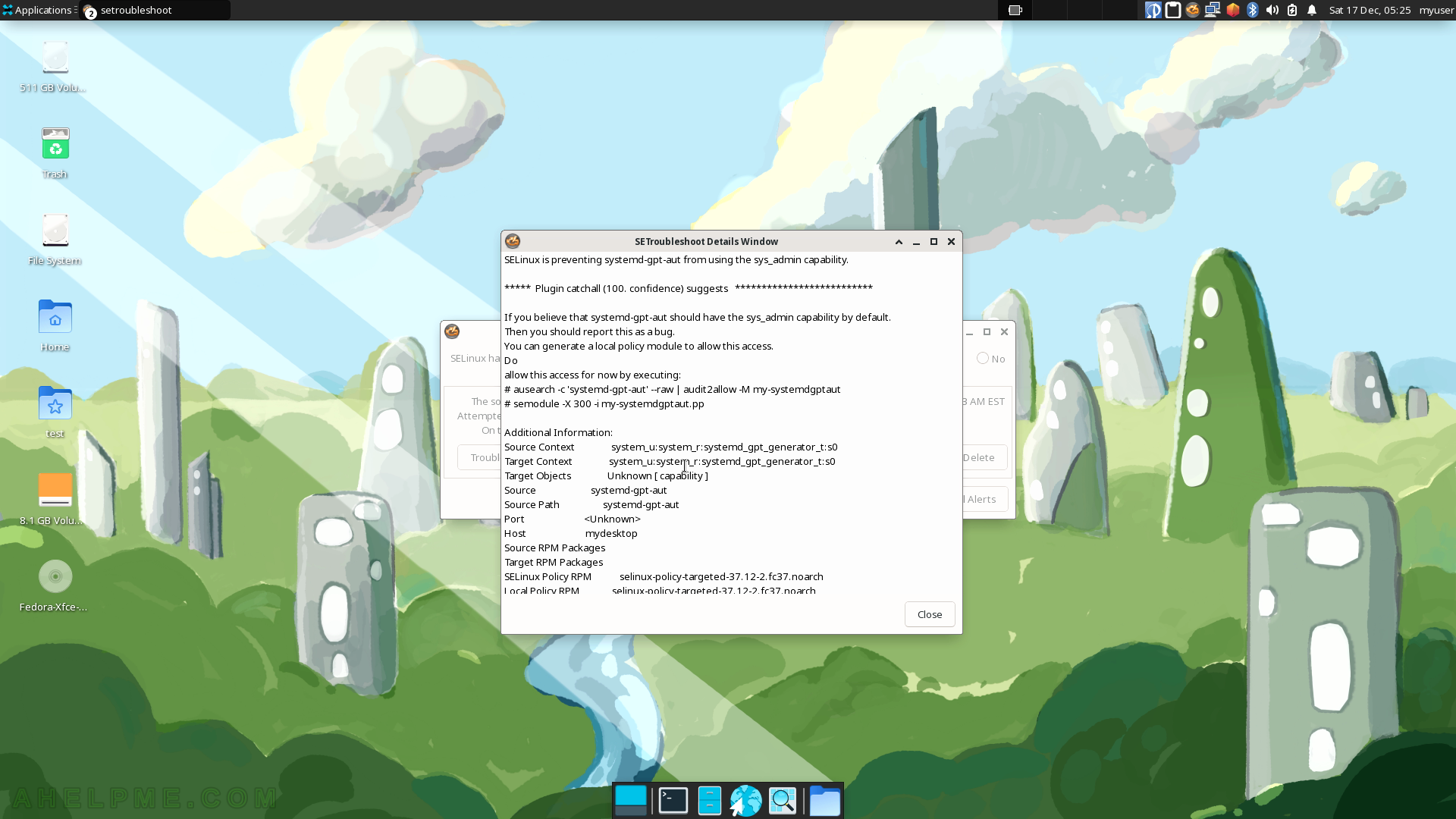Maximize the background SELinux alert window
Viewport: 1456px width, 819px height.
987,332
